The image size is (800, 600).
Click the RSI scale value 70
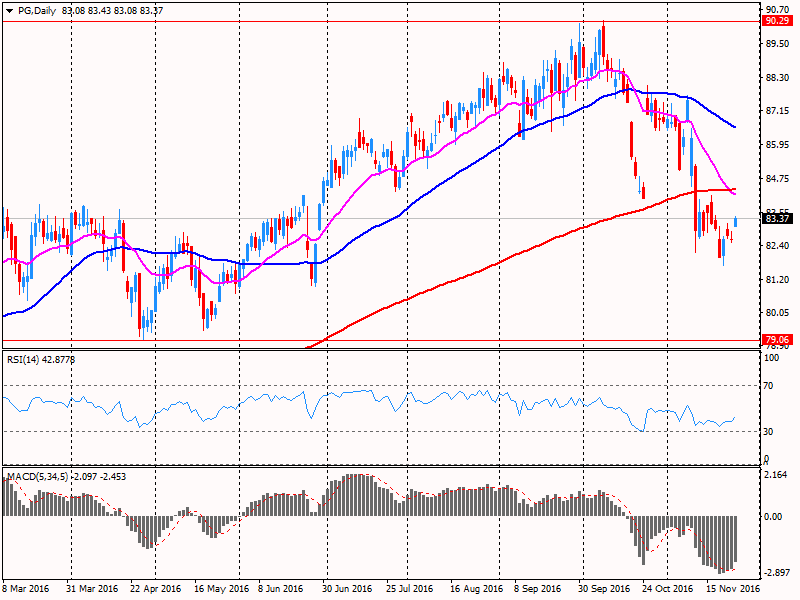point(770,385)
